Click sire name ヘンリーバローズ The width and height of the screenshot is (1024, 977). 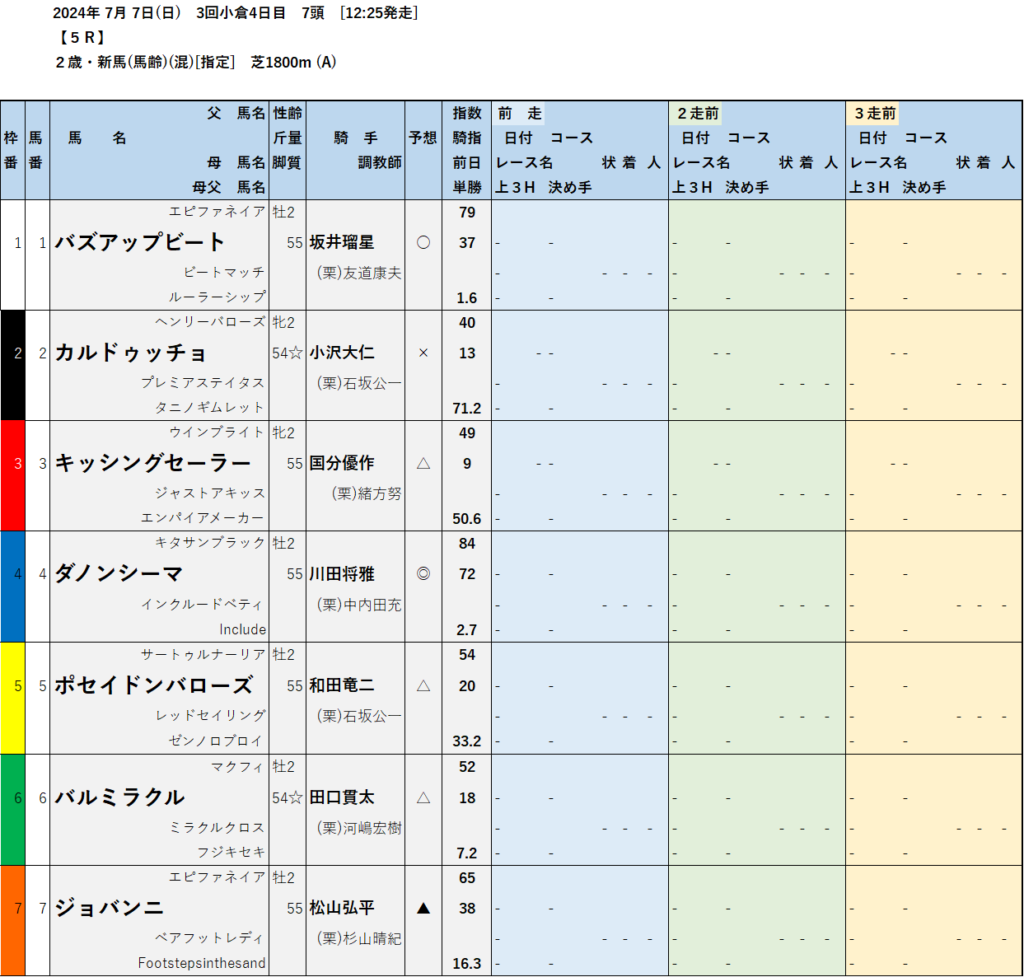coord(210,322)
